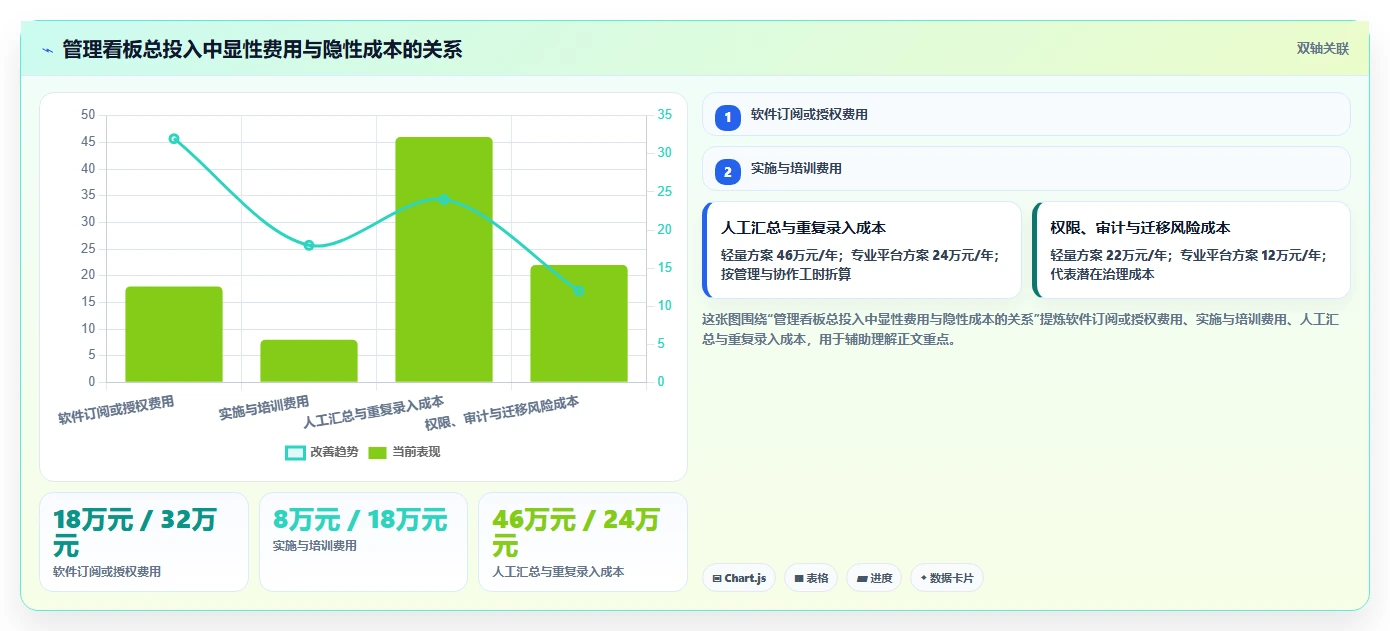Click the 进度 tag
The width and height of the screenshot is (1390, 631).
[x=874, y=578]
